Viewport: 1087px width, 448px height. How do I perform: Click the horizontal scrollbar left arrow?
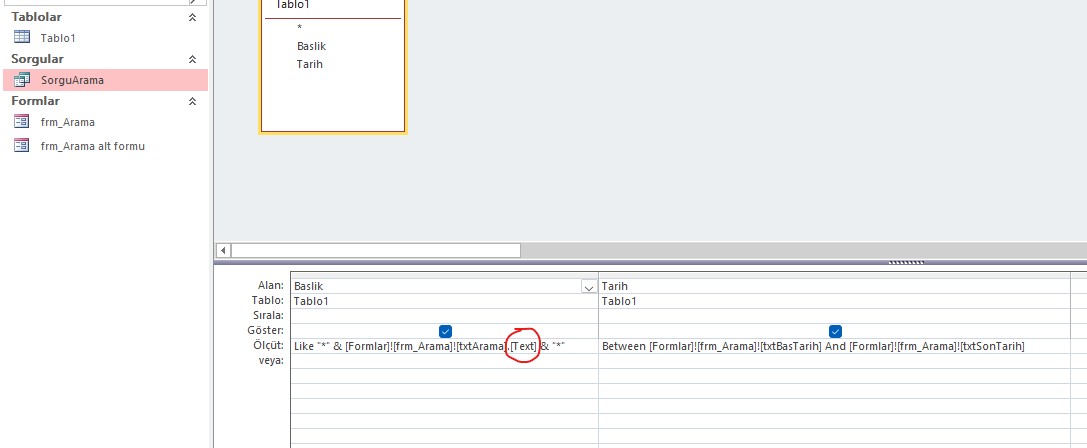pyautogui.click(x=224, y=250)
